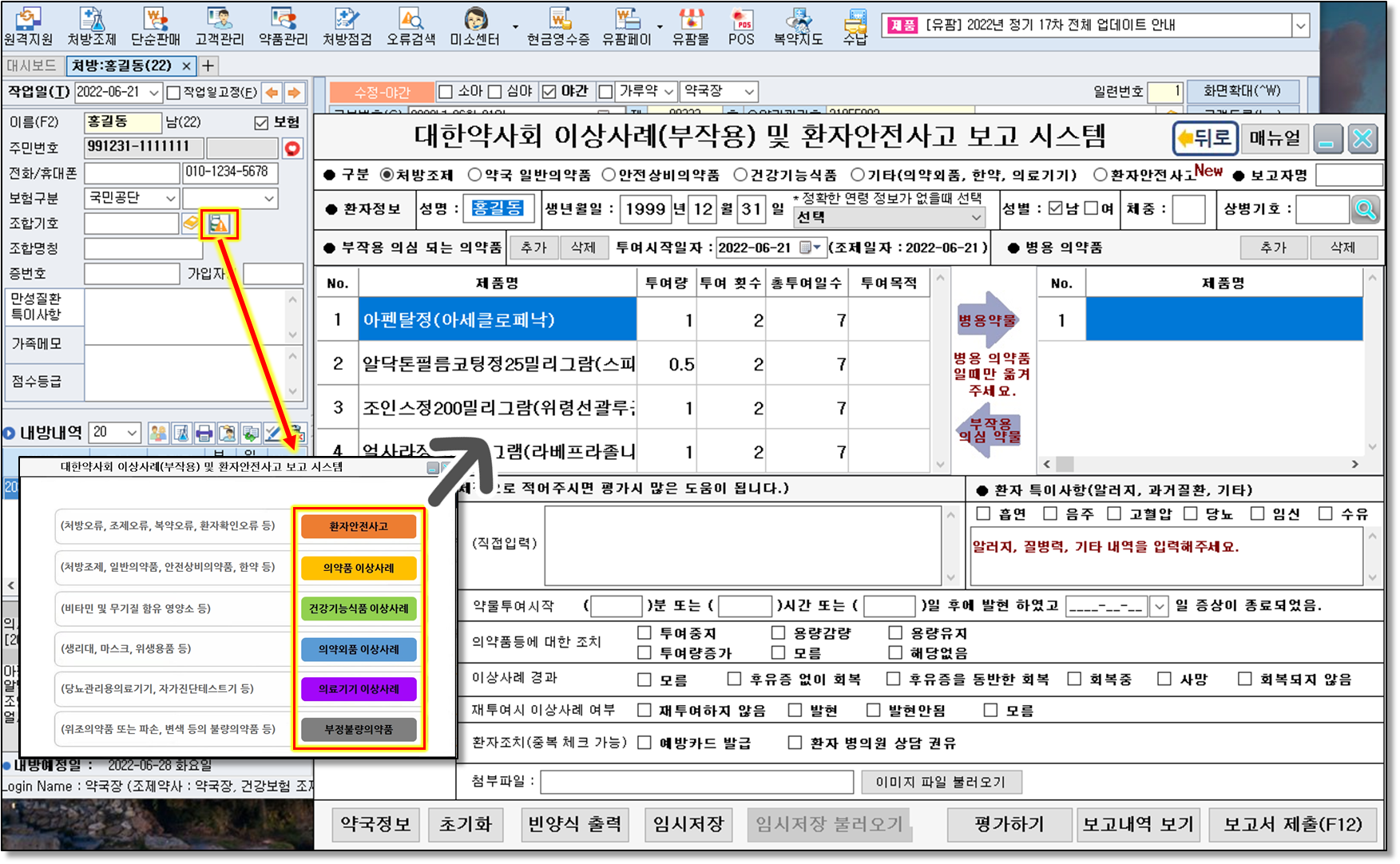Open the 내방내역 count dropdown
1400x864 pixels.
[132, 433]
